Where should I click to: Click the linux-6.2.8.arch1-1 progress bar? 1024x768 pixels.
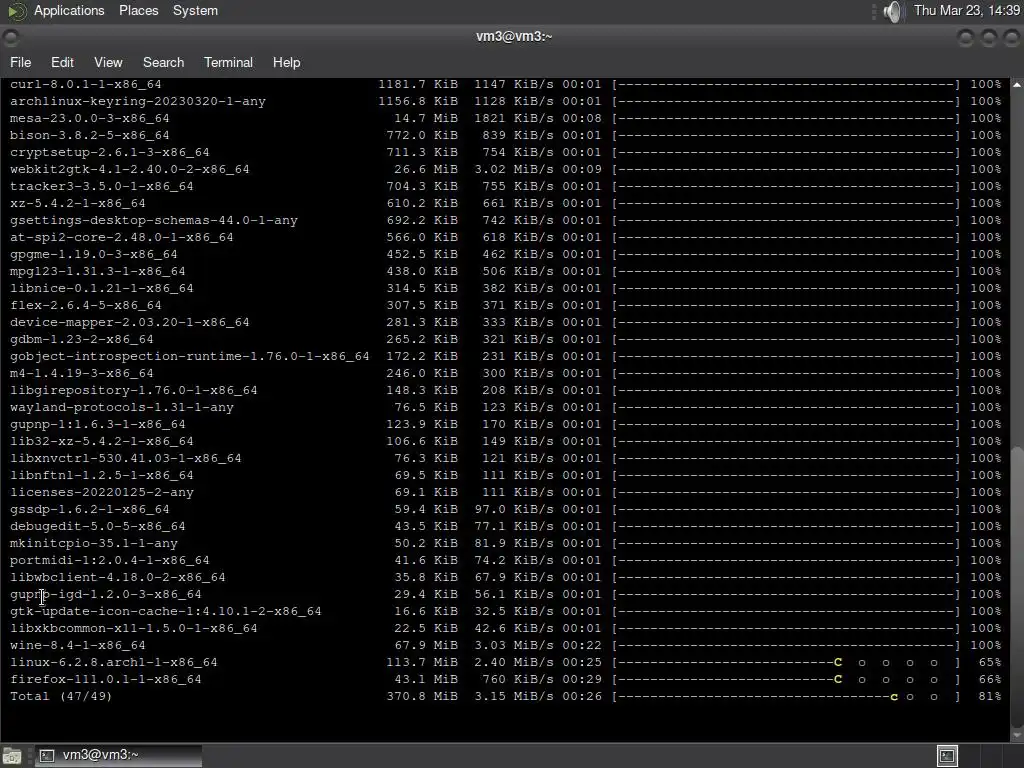[x=786, y=662]
